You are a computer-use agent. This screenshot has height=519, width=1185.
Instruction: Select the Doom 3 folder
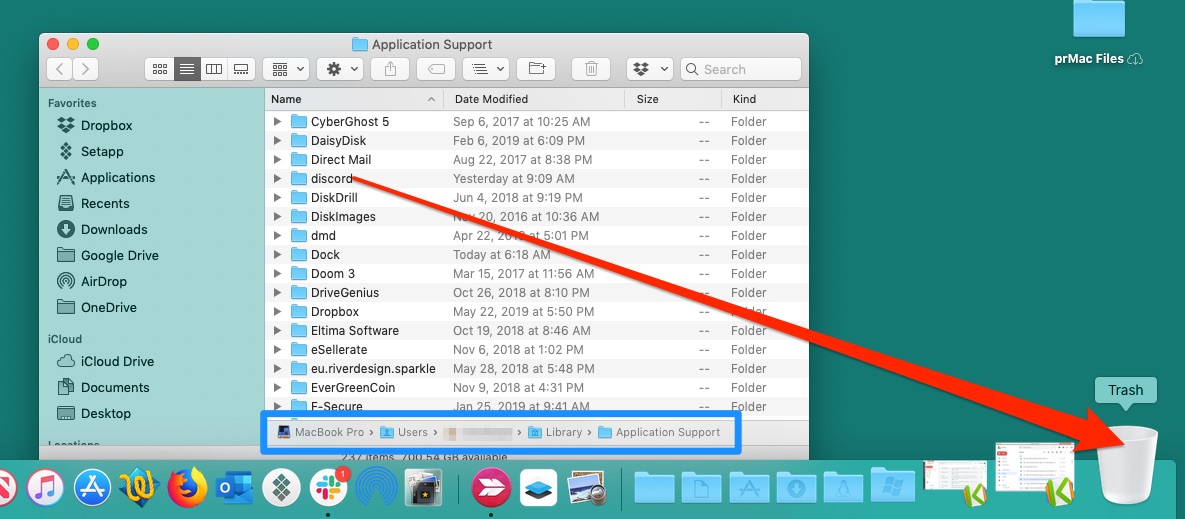point(537,273)
